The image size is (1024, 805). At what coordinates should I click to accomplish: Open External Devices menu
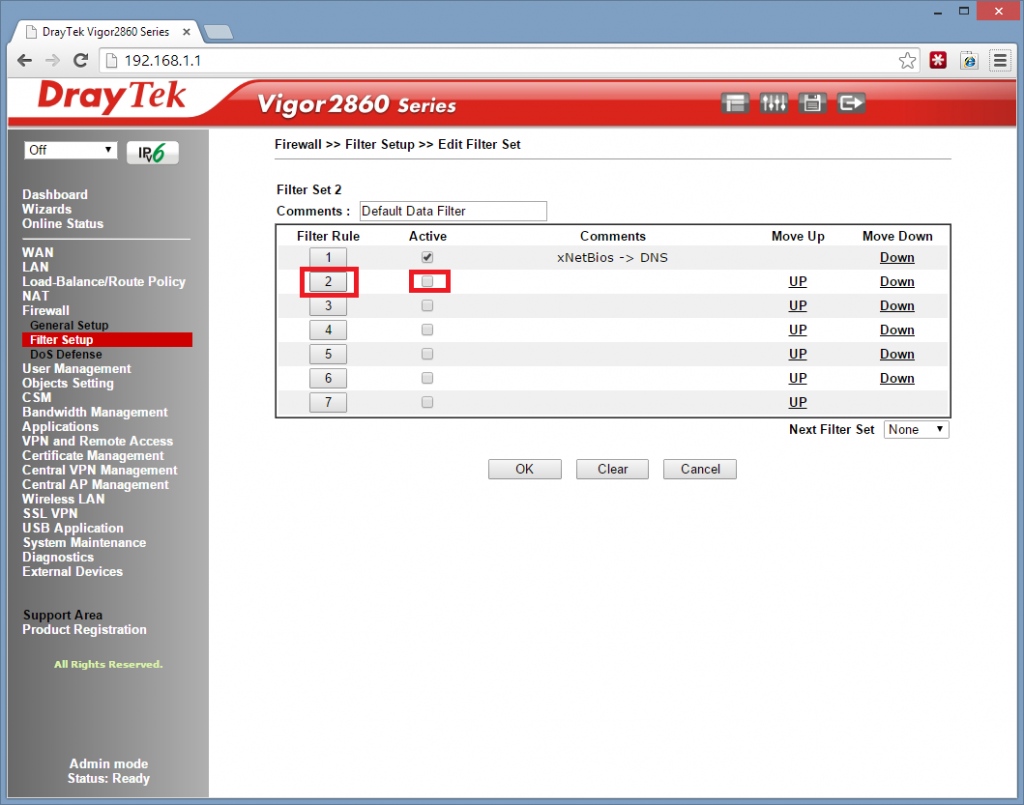point(72,571)
